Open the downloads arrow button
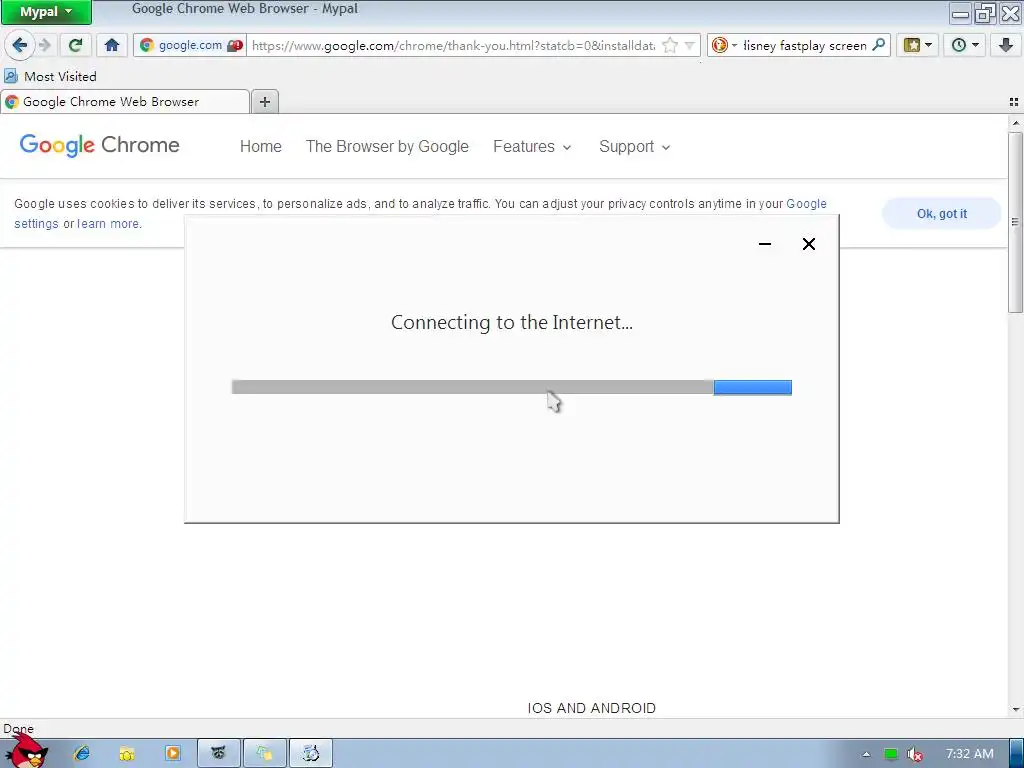 pos(1006,45)
